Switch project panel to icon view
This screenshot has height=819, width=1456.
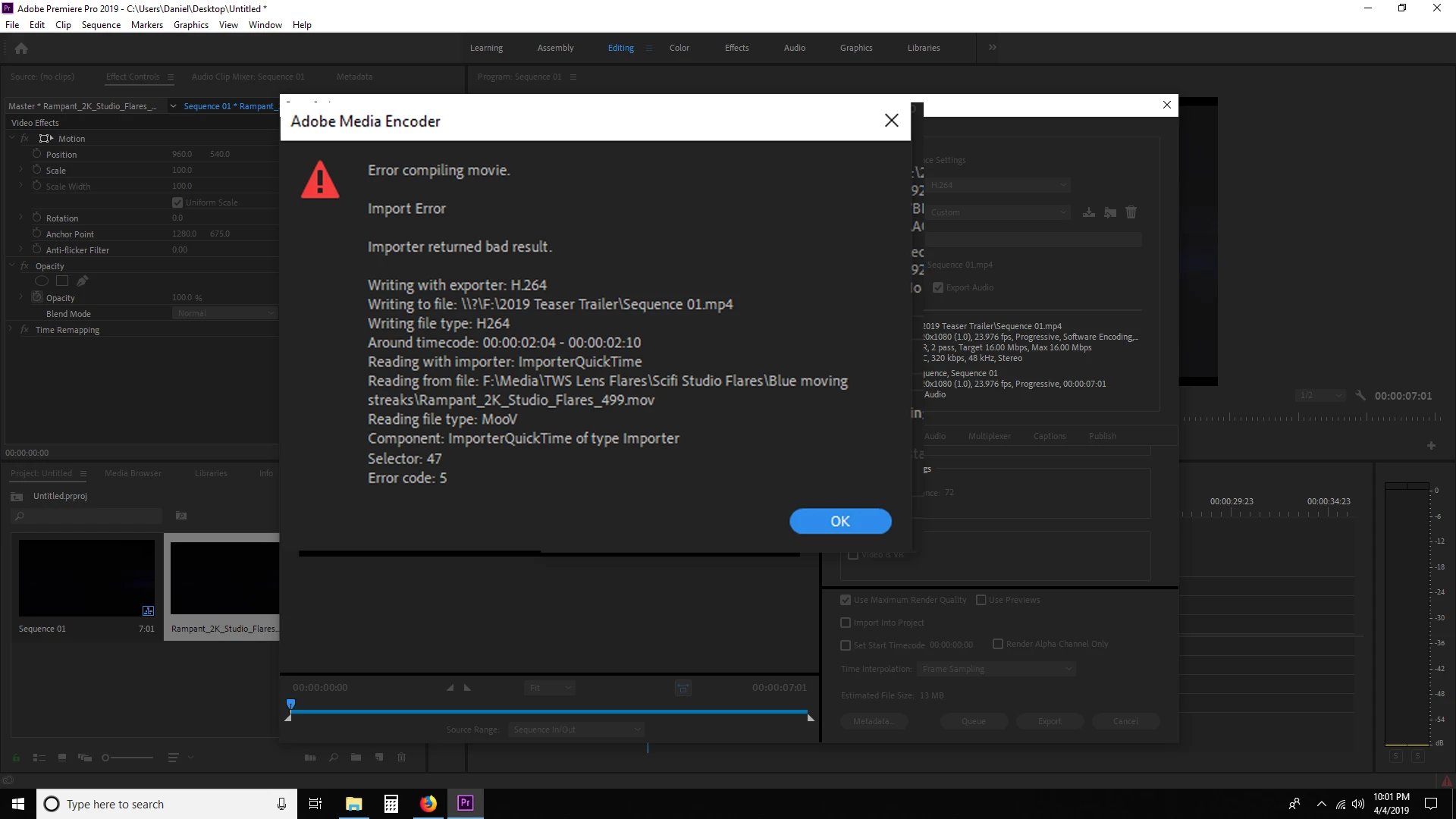(62, 758)
